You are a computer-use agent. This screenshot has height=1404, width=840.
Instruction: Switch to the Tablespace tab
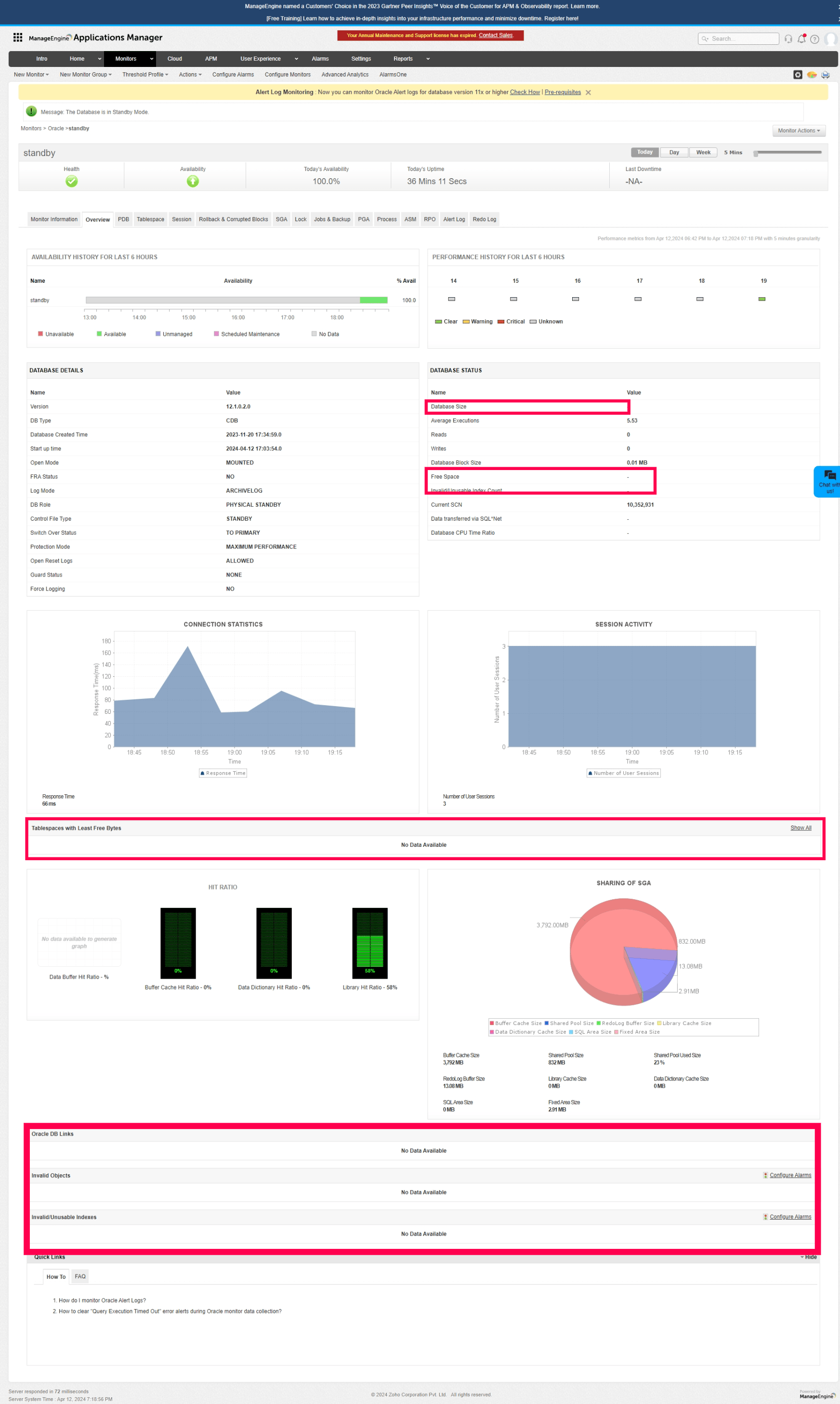tap(150, 220)
